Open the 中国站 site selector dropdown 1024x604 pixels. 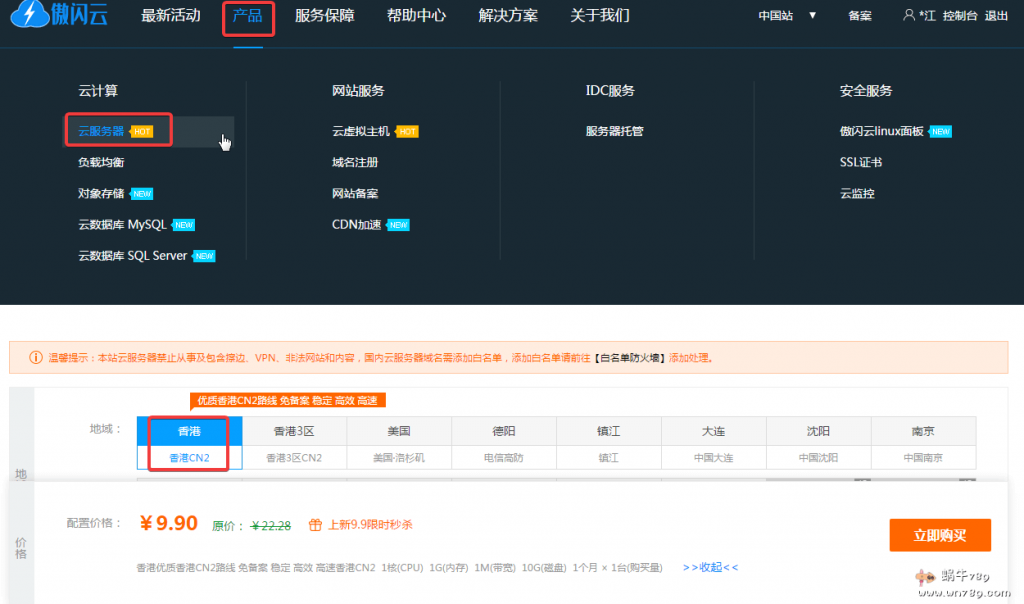pyautogui.click(x=783, y=16)
